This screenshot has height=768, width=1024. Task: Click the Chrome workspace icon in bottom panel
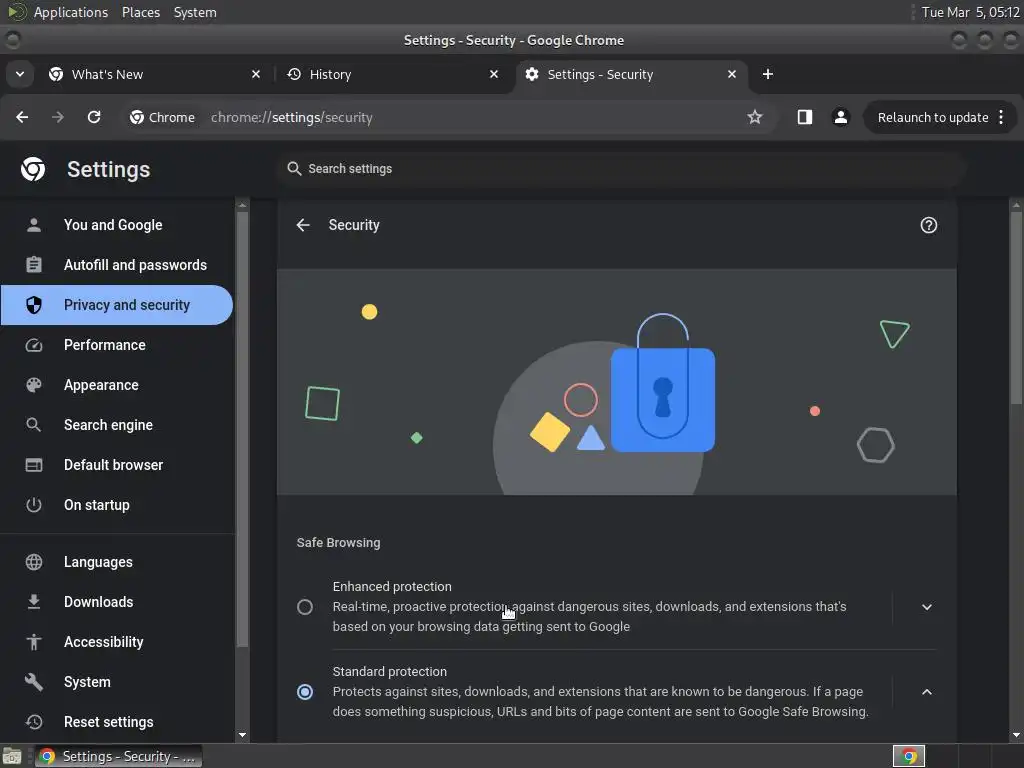click(x=908, y=756)
